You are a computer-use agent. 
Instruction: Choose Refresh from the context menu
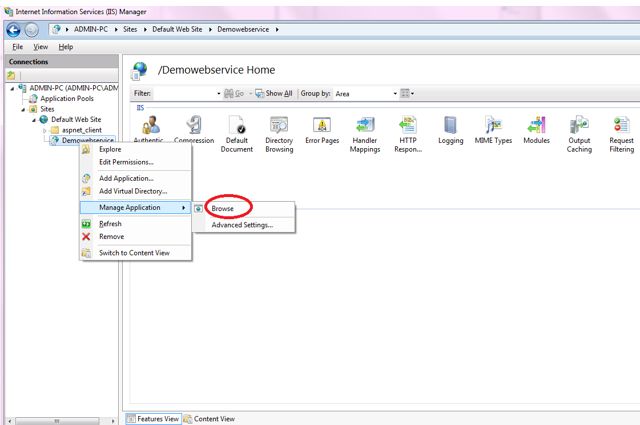tap(136, 224)
